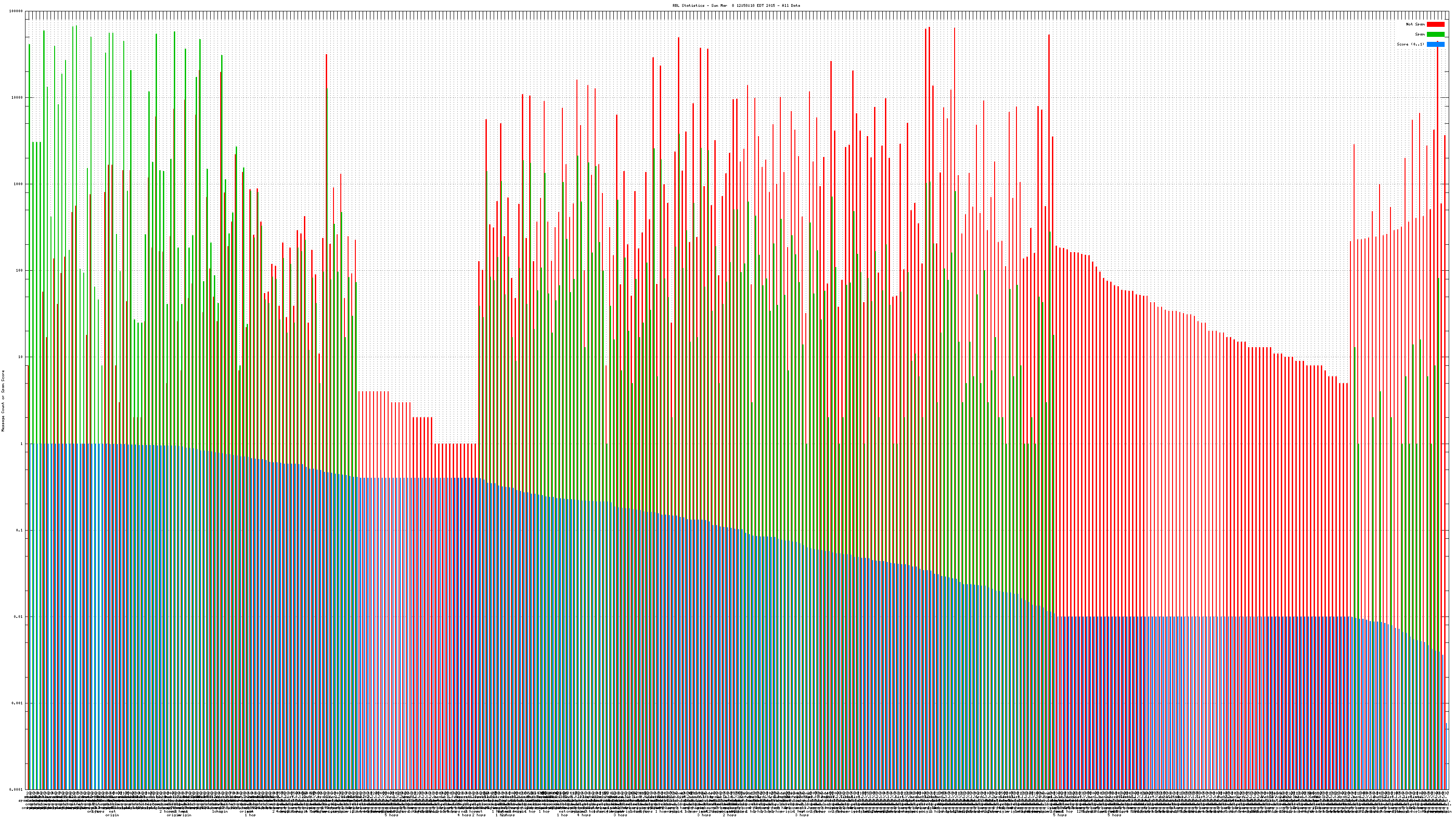The image size is (1456, 819).
Task: Click the 0.0001 y-axis tick label
Action: 17,789
